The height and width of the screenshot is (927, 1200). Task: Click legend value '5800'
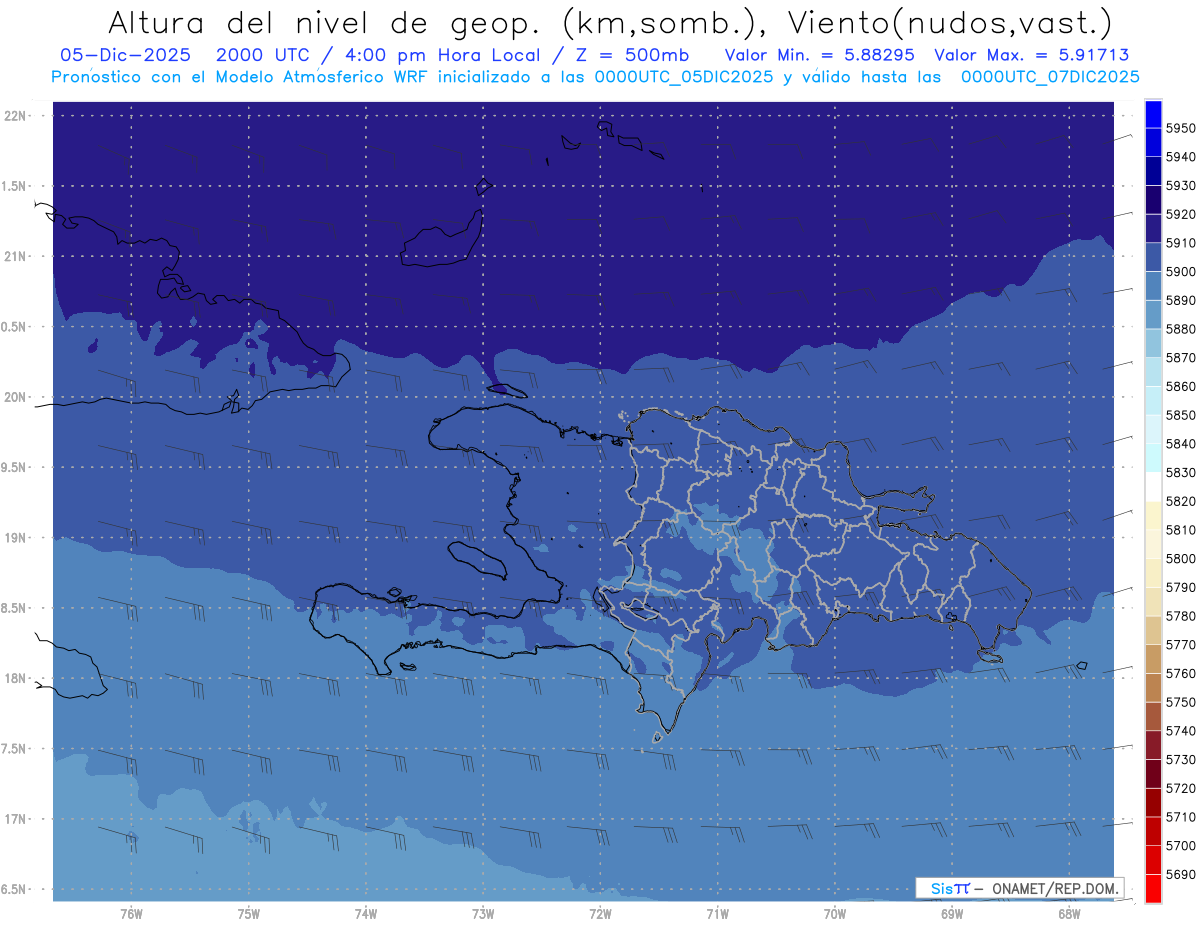[1181, 559]
